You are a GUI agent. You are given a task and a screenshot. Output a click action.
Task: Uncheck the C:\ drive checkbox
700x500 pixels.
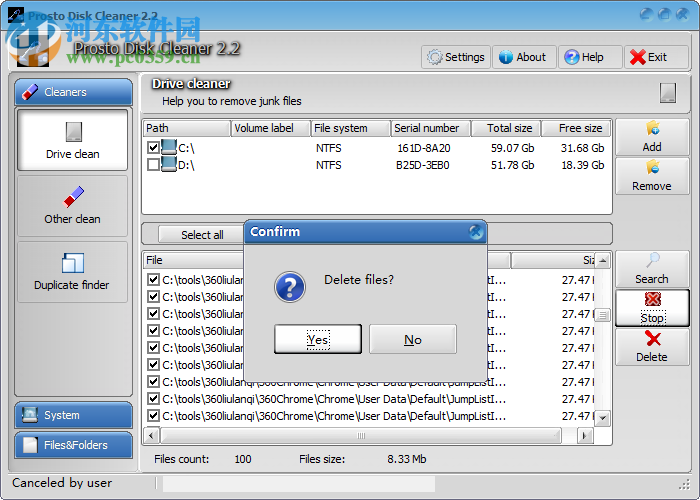pyautogui.click(x=153, y=147)
